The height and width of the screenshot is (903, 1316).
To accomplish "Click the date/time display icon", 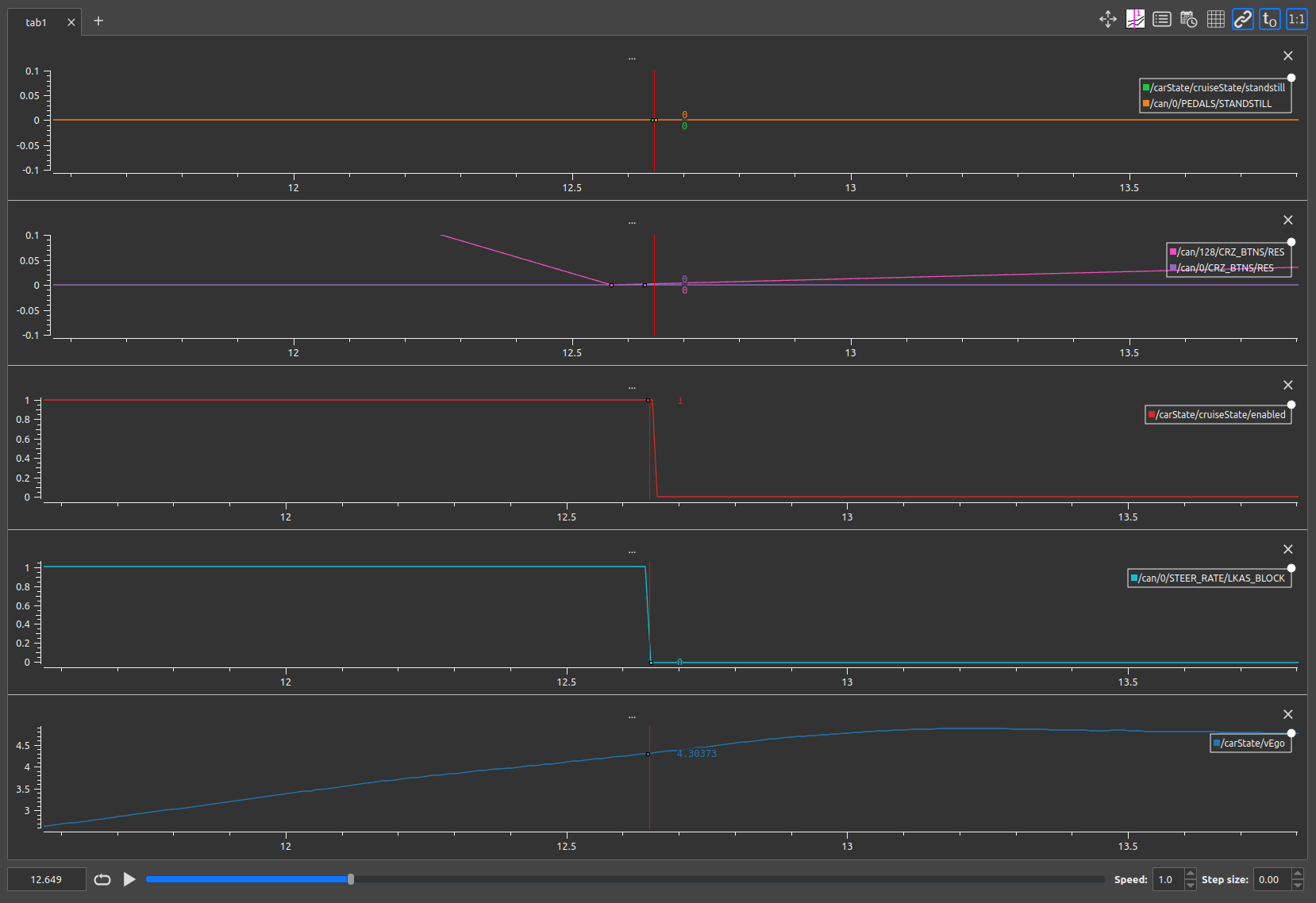I will tap(1189, 19).
